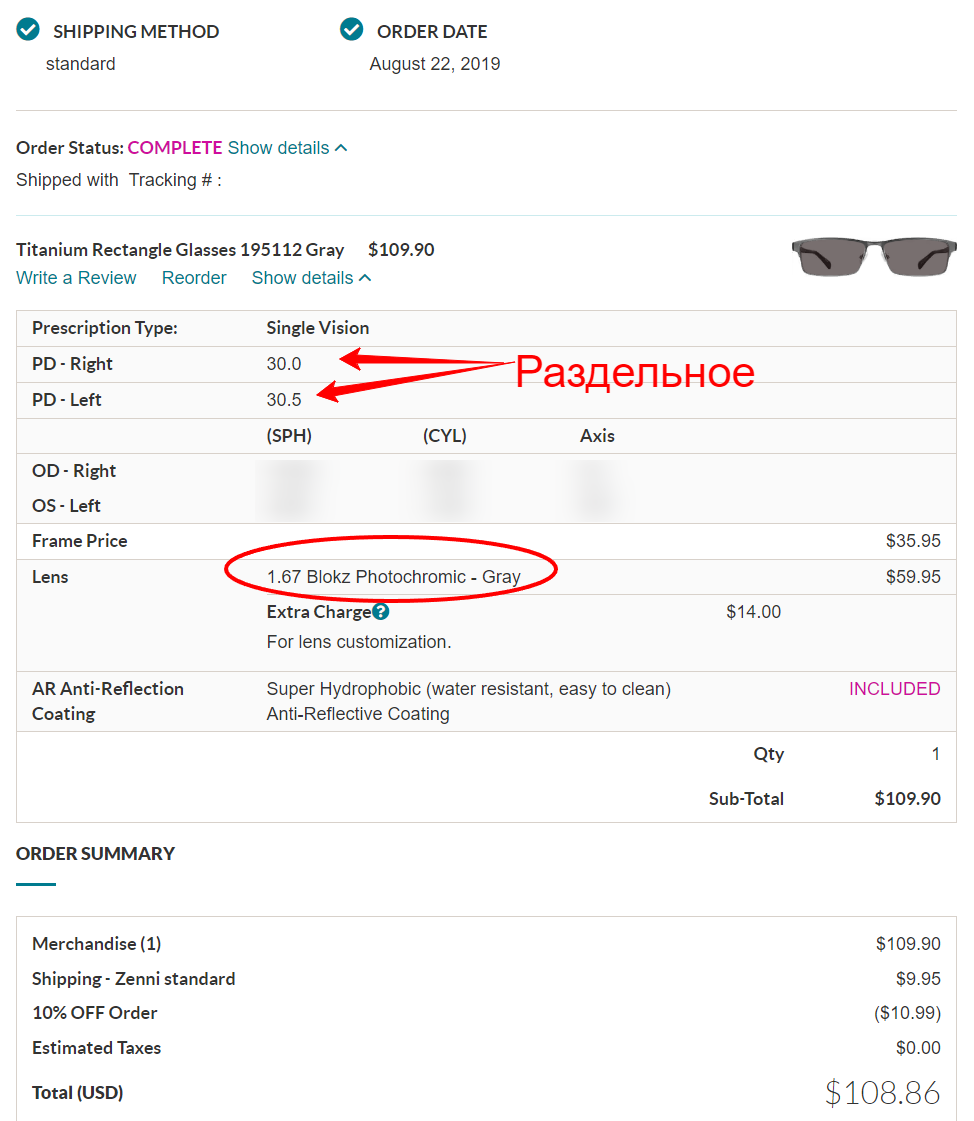This screenshot has width=974, height=1121.
Task: Click the COMPLETE order status label
Action: point(175,148)
